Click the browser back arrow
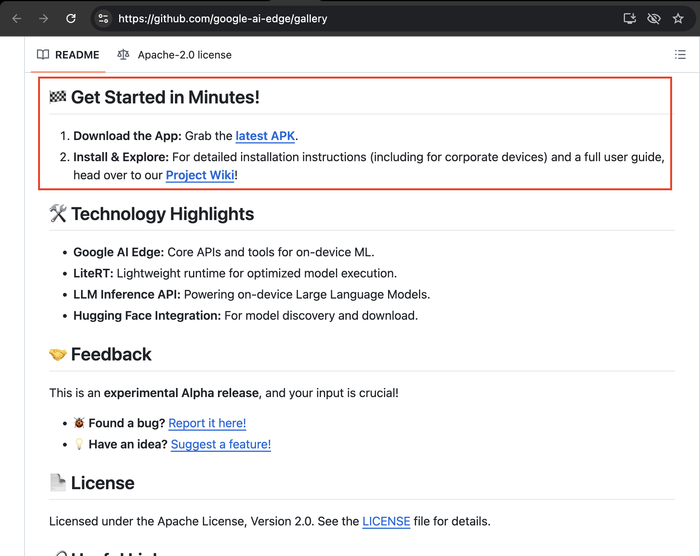The height and width of the screenshot is (556, 700). click(x=16, y=18)
